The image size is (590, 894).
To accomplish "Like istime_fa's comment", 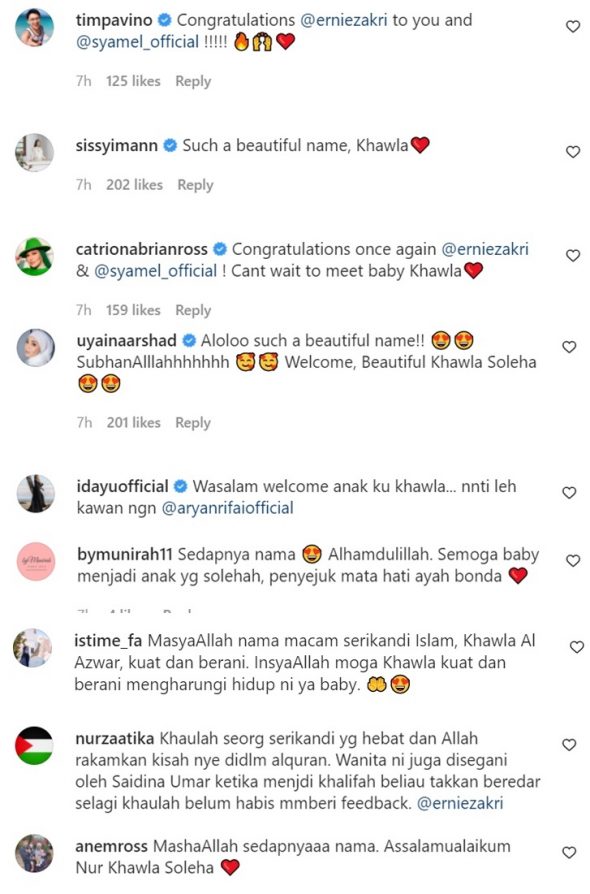I will pos(577,647).
